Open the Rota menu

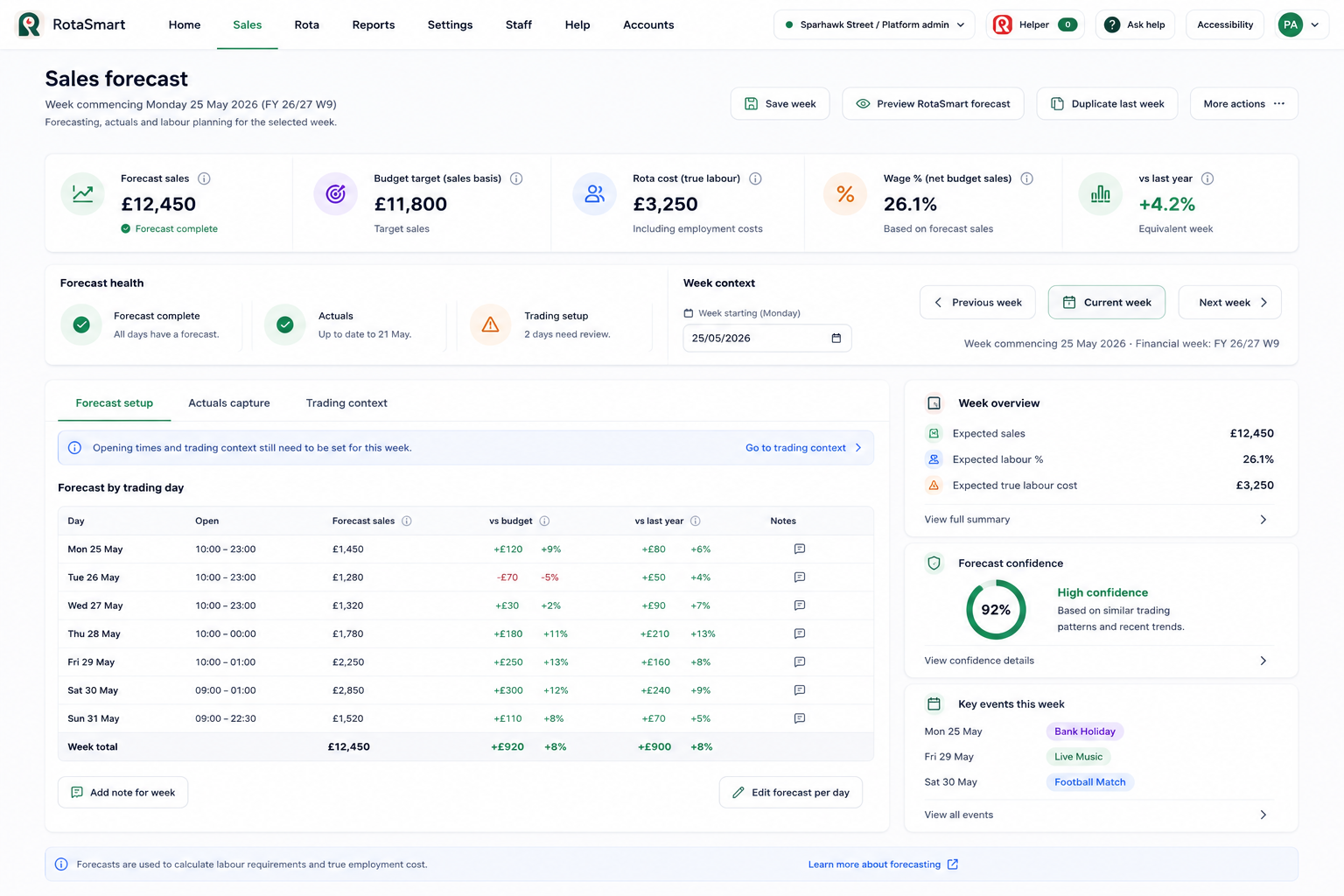click(307, 24)
